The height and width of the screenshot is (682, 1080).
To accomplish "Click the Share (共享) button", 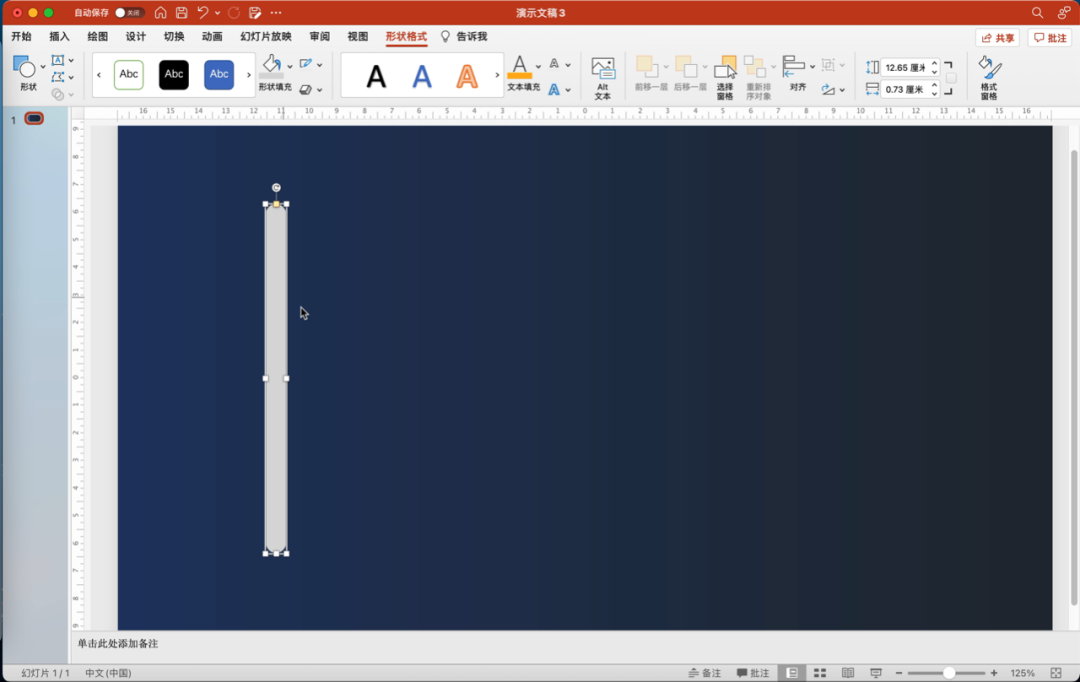I will click(x=997, y=38).
